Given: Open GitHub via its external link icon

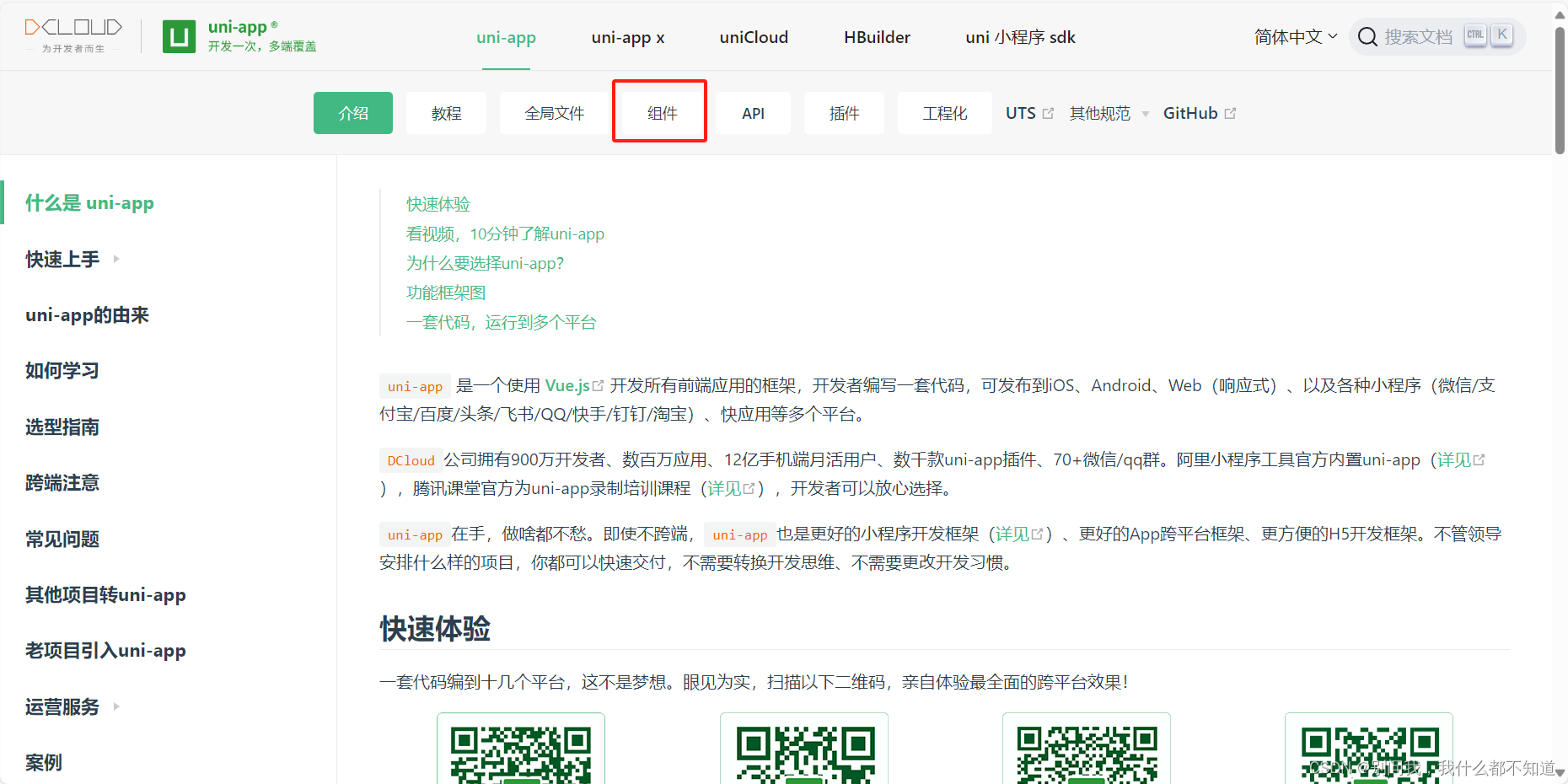Looking at the screenshot, I should click(x=1231, y=111).
